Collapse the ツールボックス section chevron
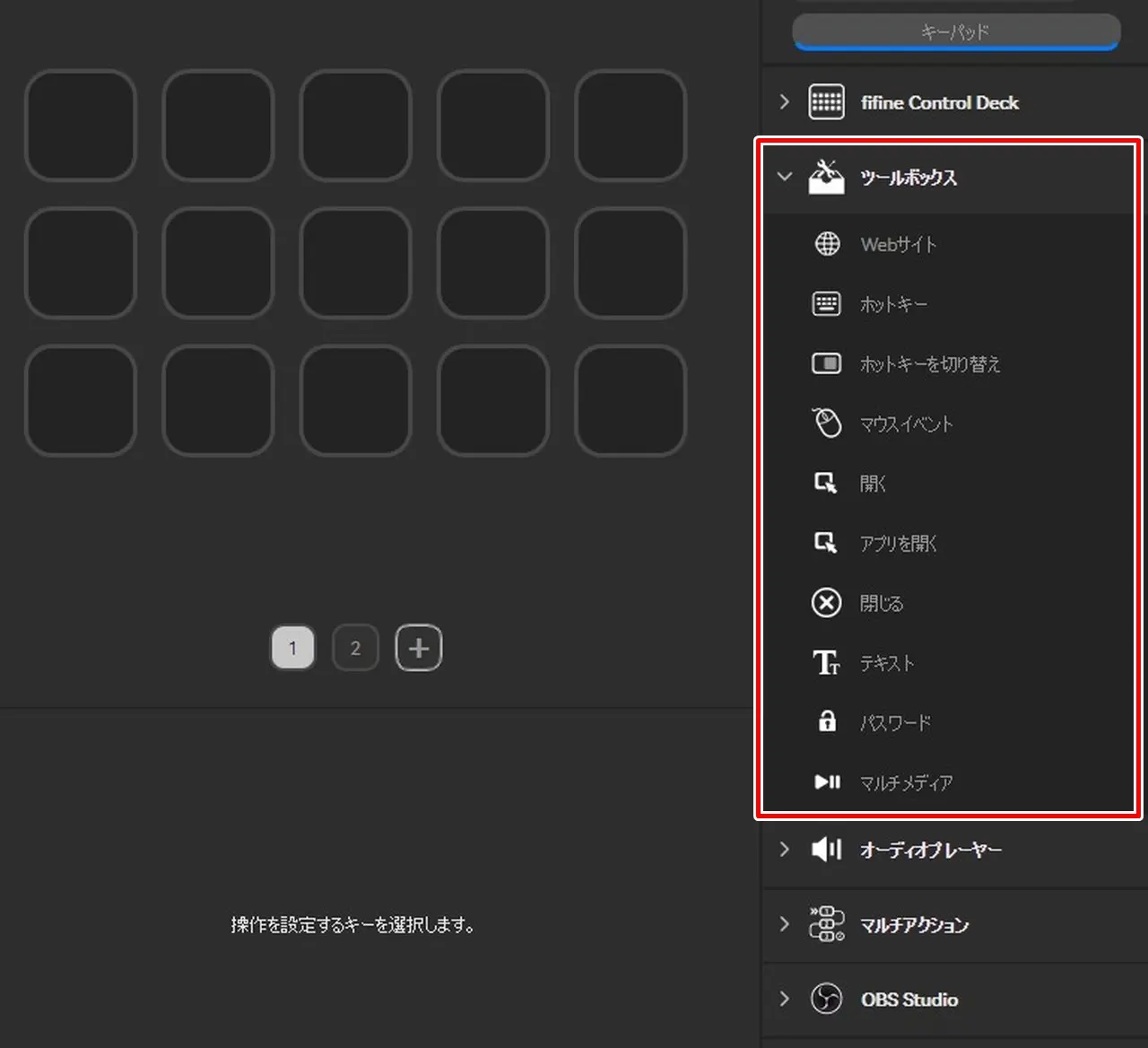Image resolution: width=1148 pixels, height=1048 pixels. pyautogui.click(x=785, y=177)
